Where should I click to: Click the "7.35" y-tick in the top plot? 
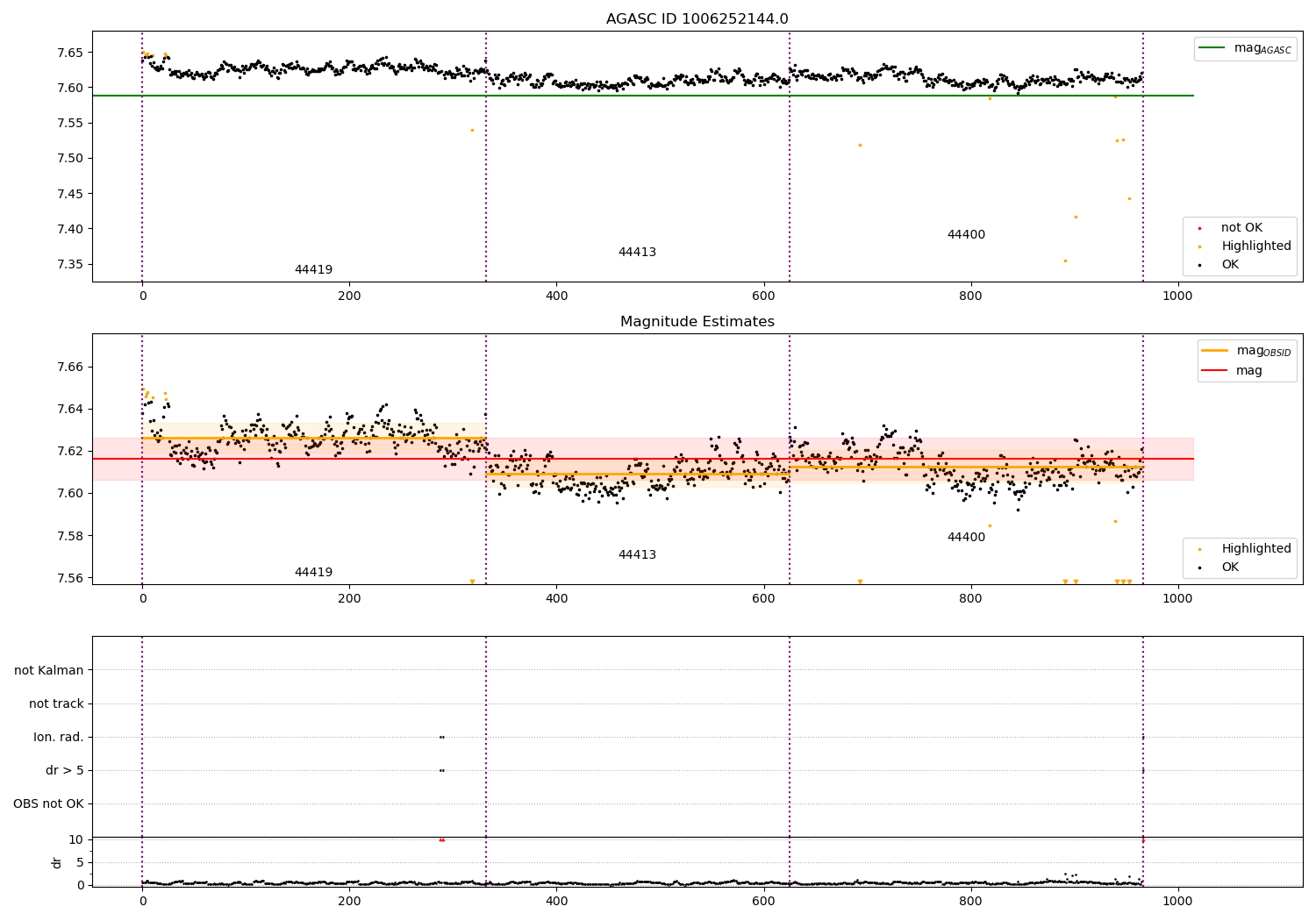(69, 265)
